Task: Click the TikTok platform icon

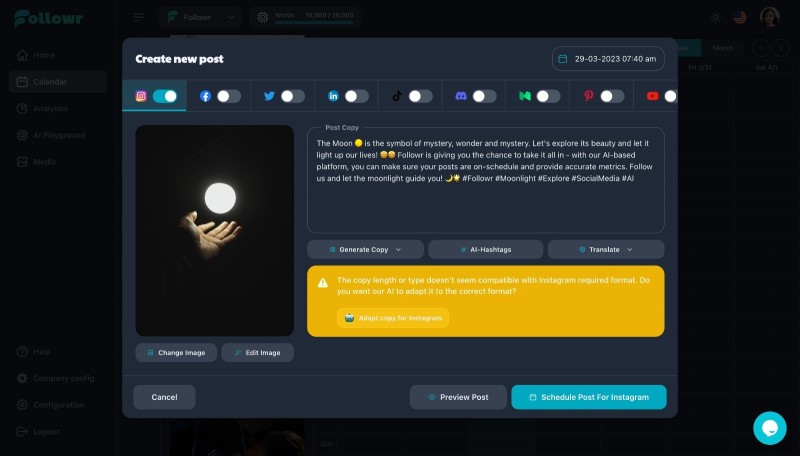Action: tap(396, 96)
